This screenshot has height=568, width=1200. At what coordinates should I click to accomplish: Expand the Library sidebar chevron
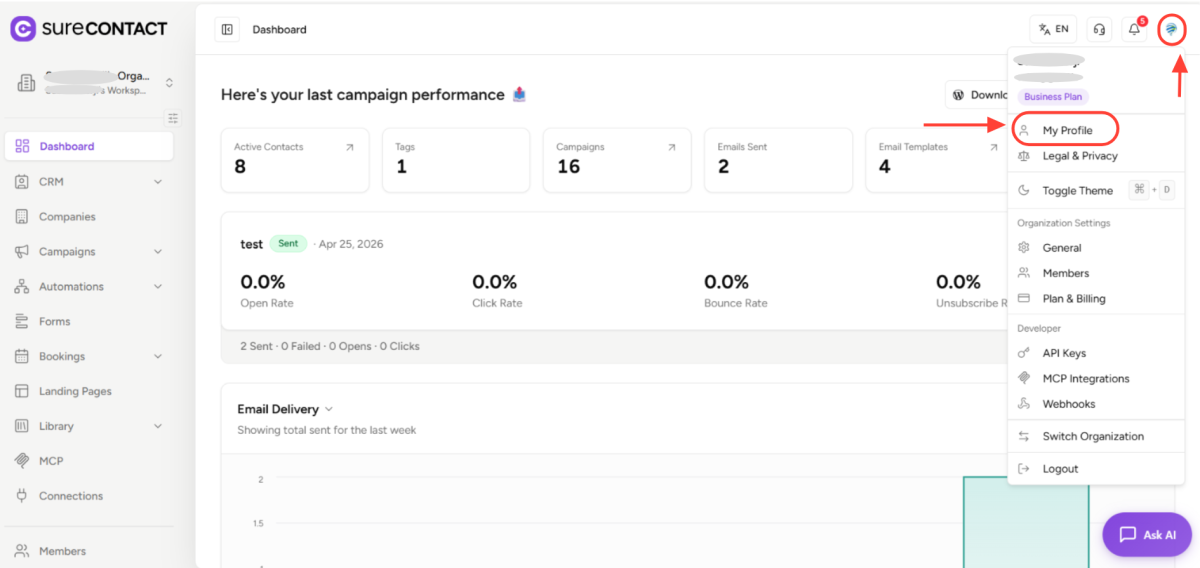(158, 426)
